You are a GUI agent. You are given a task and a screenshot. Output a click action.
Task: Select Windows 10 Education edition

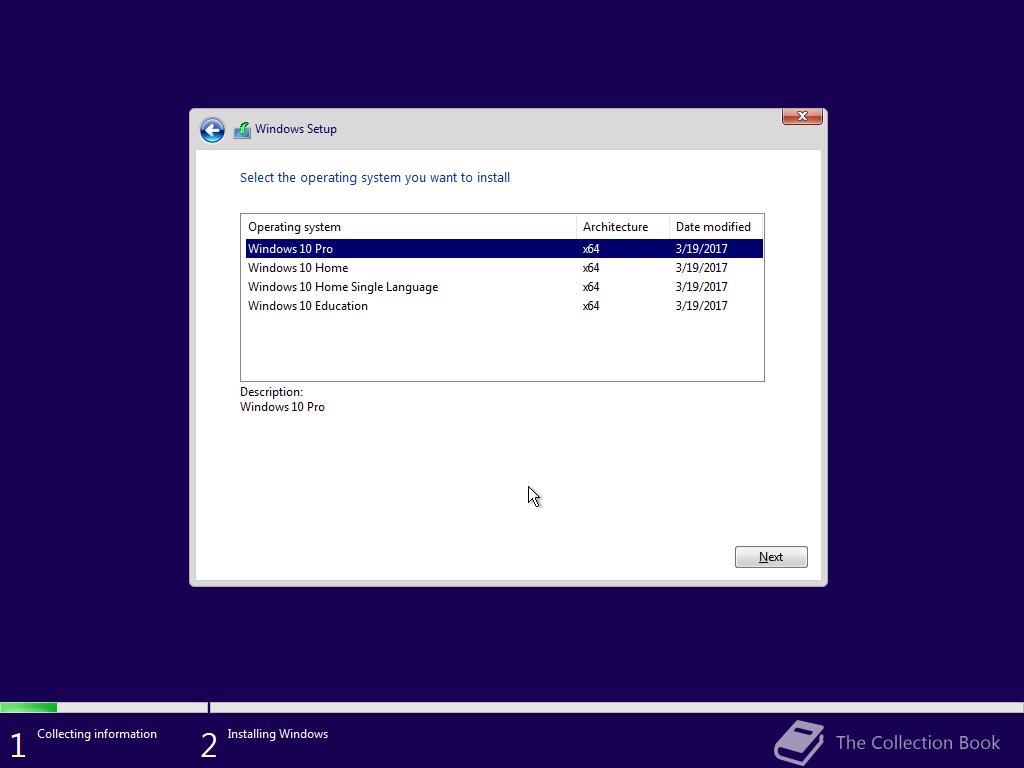coord(504,306)
